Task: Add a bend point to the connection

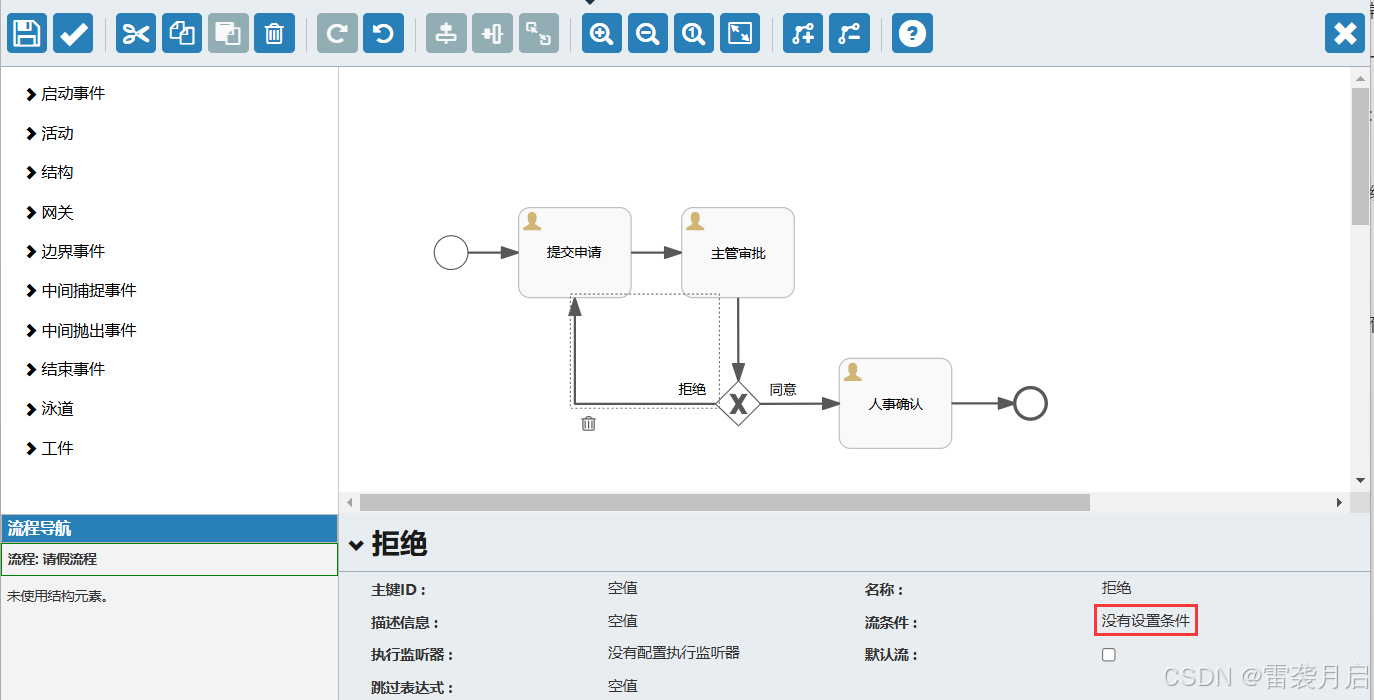Action: (x=802, y=33)
